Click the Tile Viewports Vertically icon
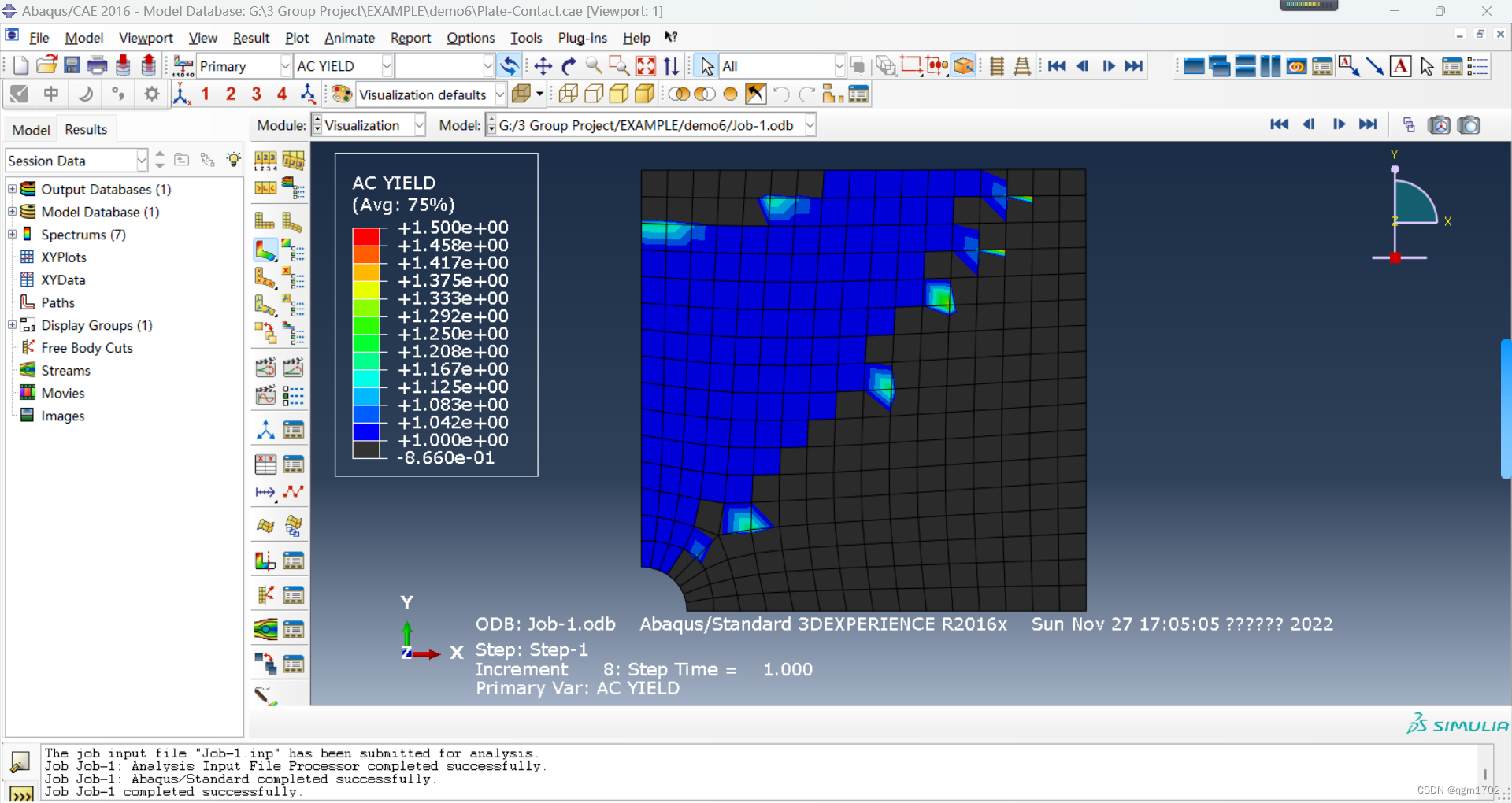 [x=1270, y=66]
